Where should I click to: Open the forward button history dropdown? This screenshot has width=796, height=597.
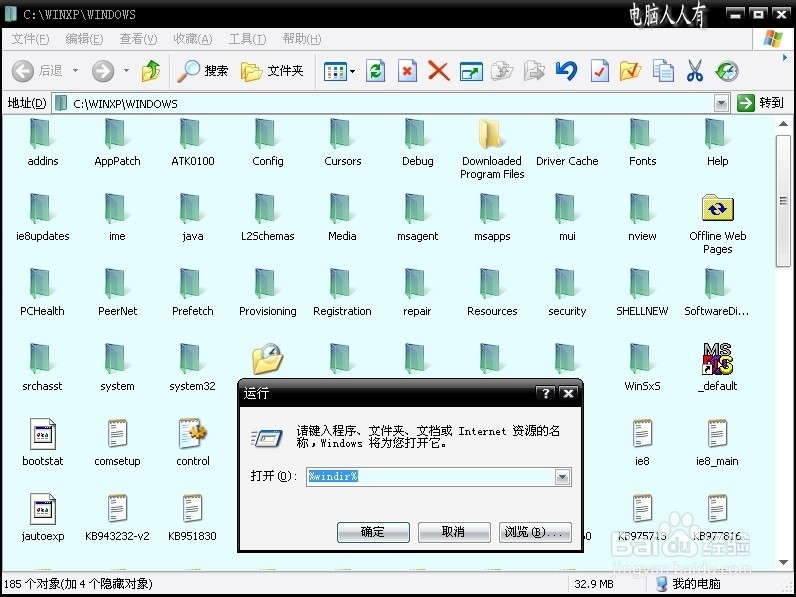[x=126, y=71]
